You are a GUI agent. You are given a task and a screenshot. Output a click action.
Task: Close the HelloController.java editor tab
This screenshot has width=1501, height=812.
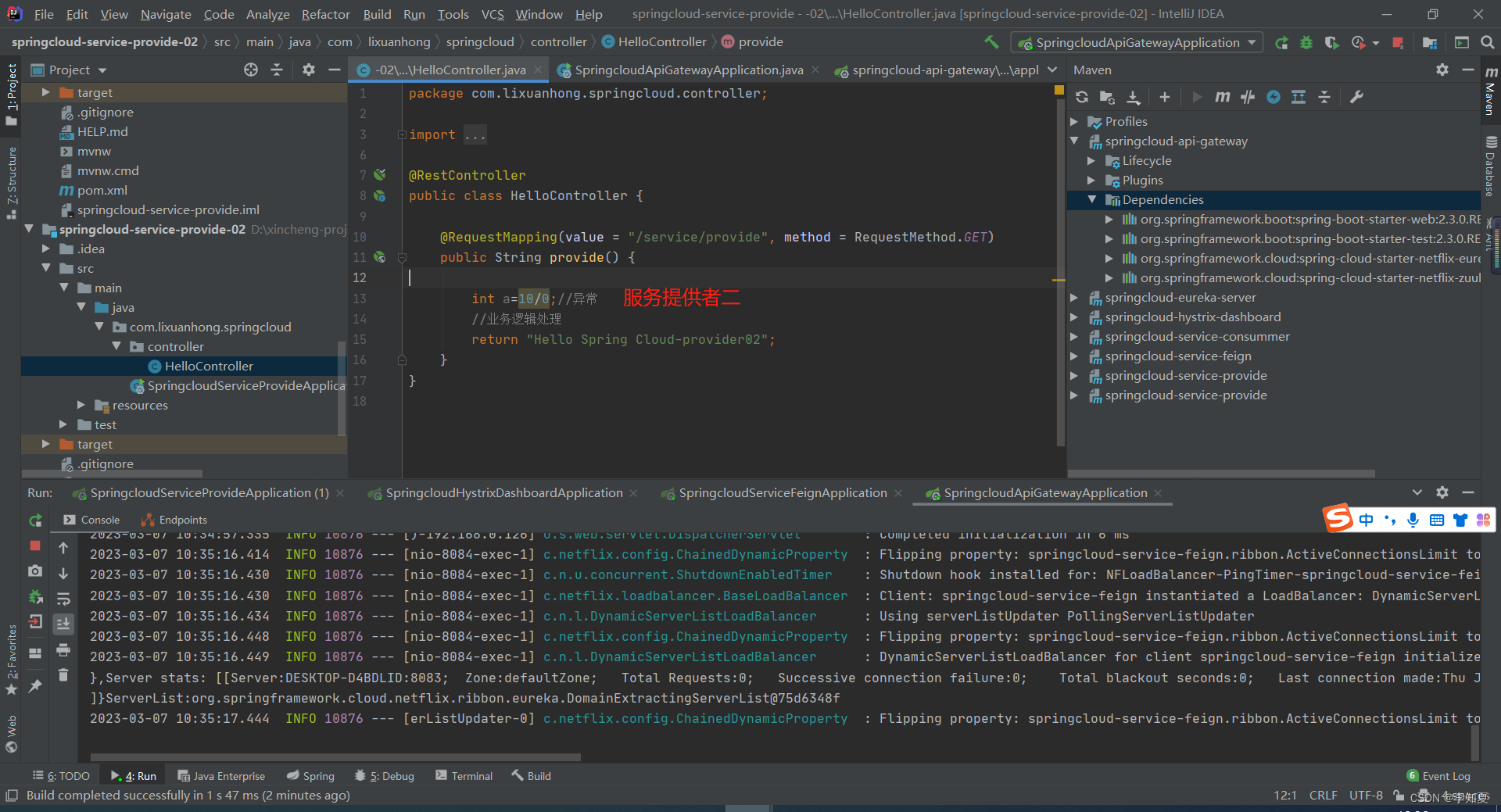point(538,70)
